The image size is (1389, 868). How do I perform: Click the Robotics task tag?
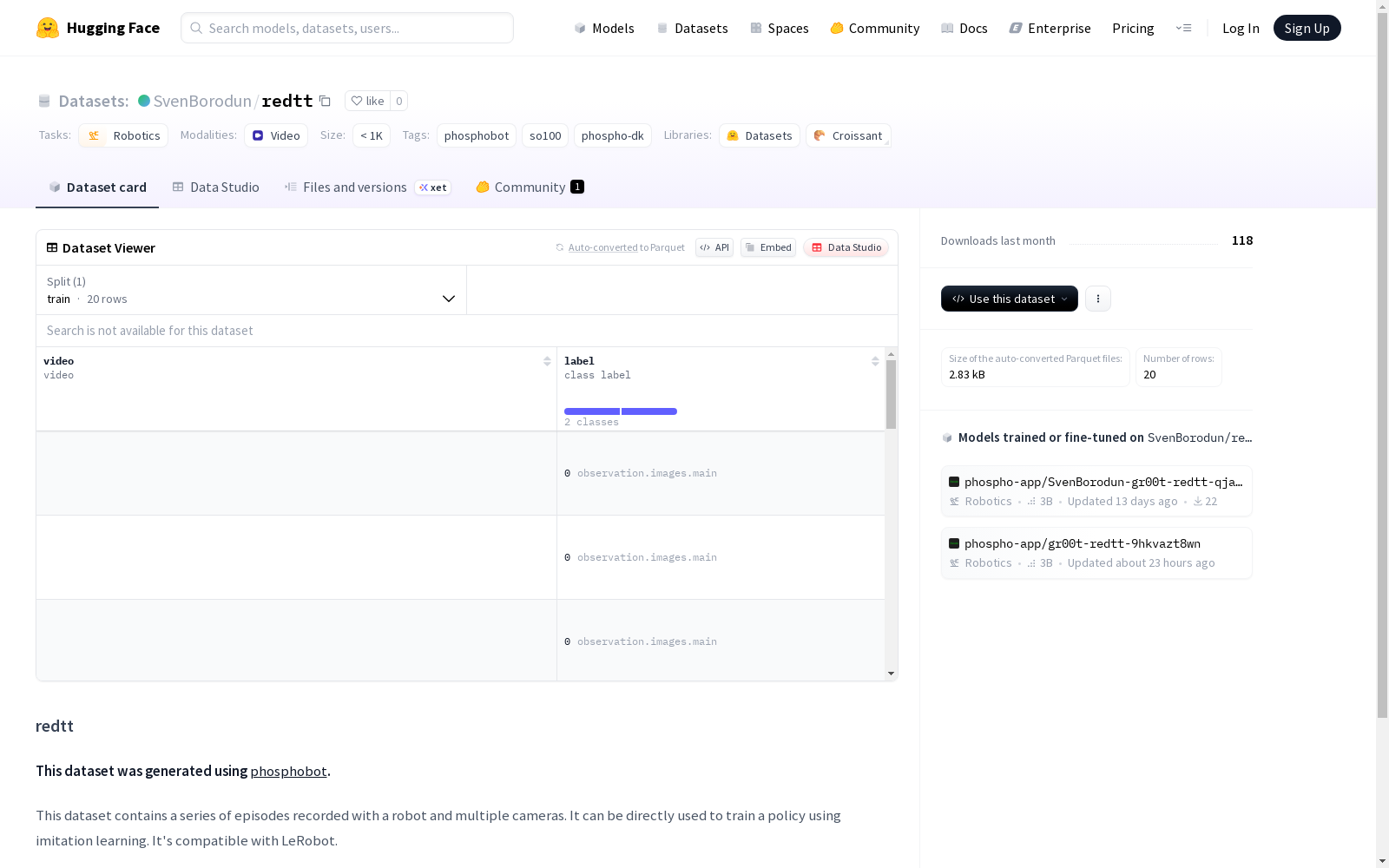(123, 135)
